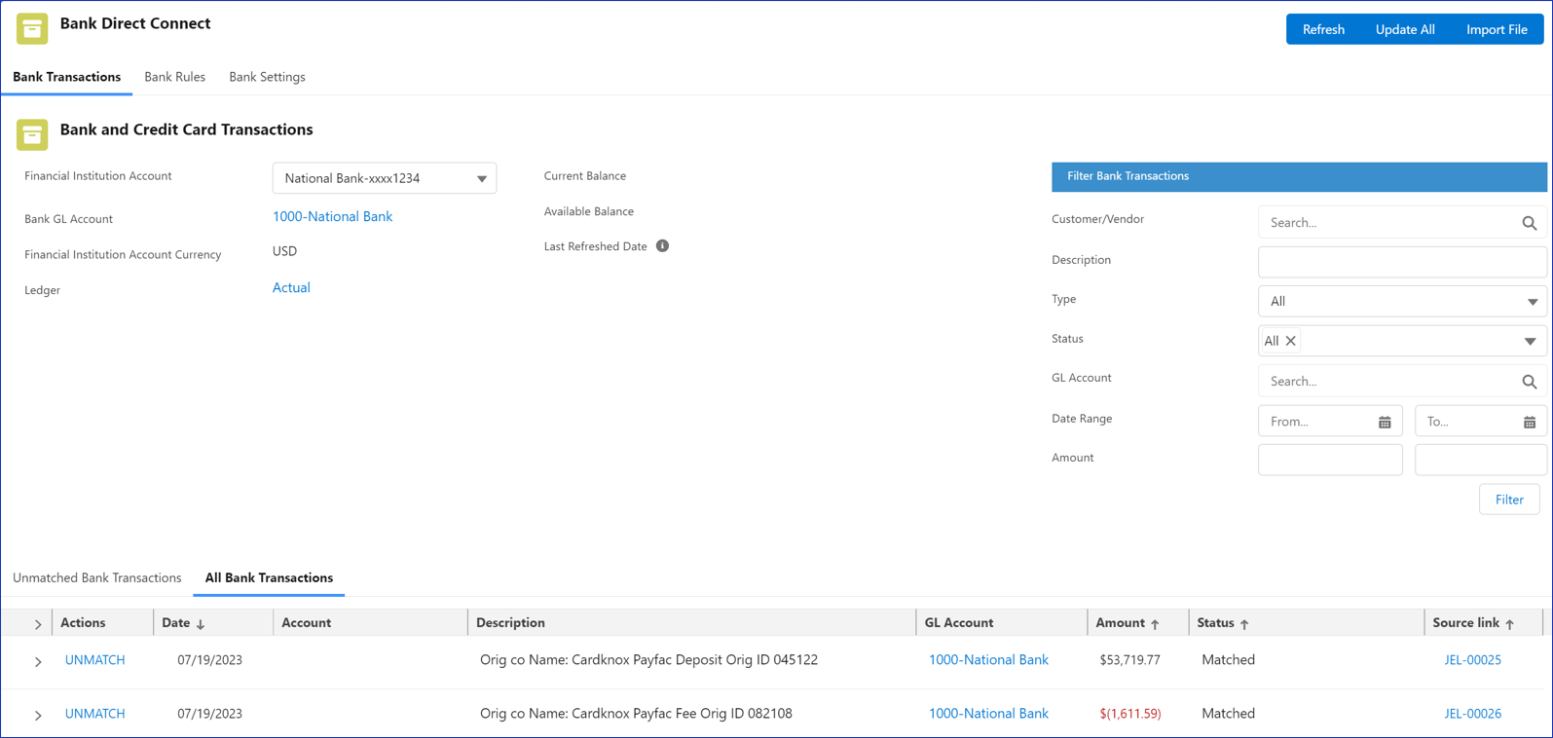Viewport: 1553px width, 738px height.
Task: Focus the maximum Amount field
Action: coord(1481,460)
